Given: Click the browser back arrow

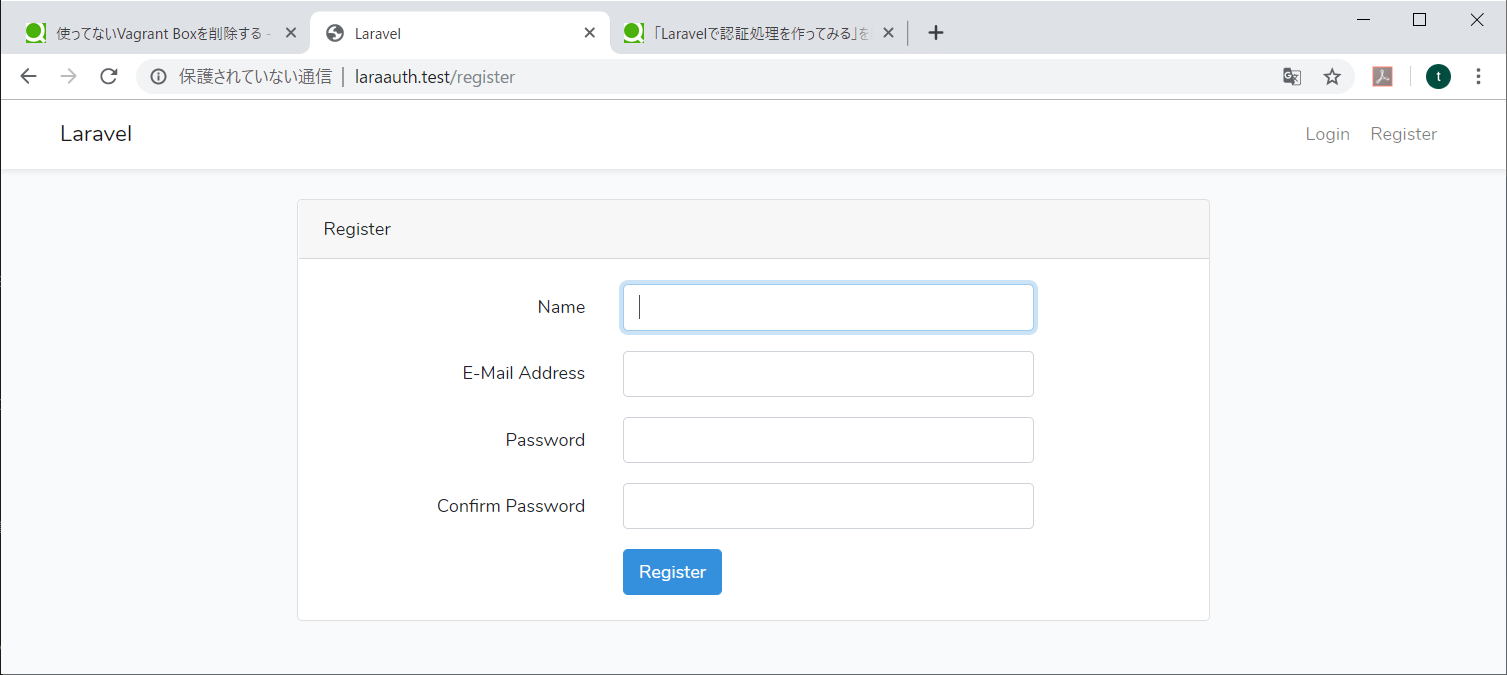Looking at the screenshot, I should pos(28,77).
